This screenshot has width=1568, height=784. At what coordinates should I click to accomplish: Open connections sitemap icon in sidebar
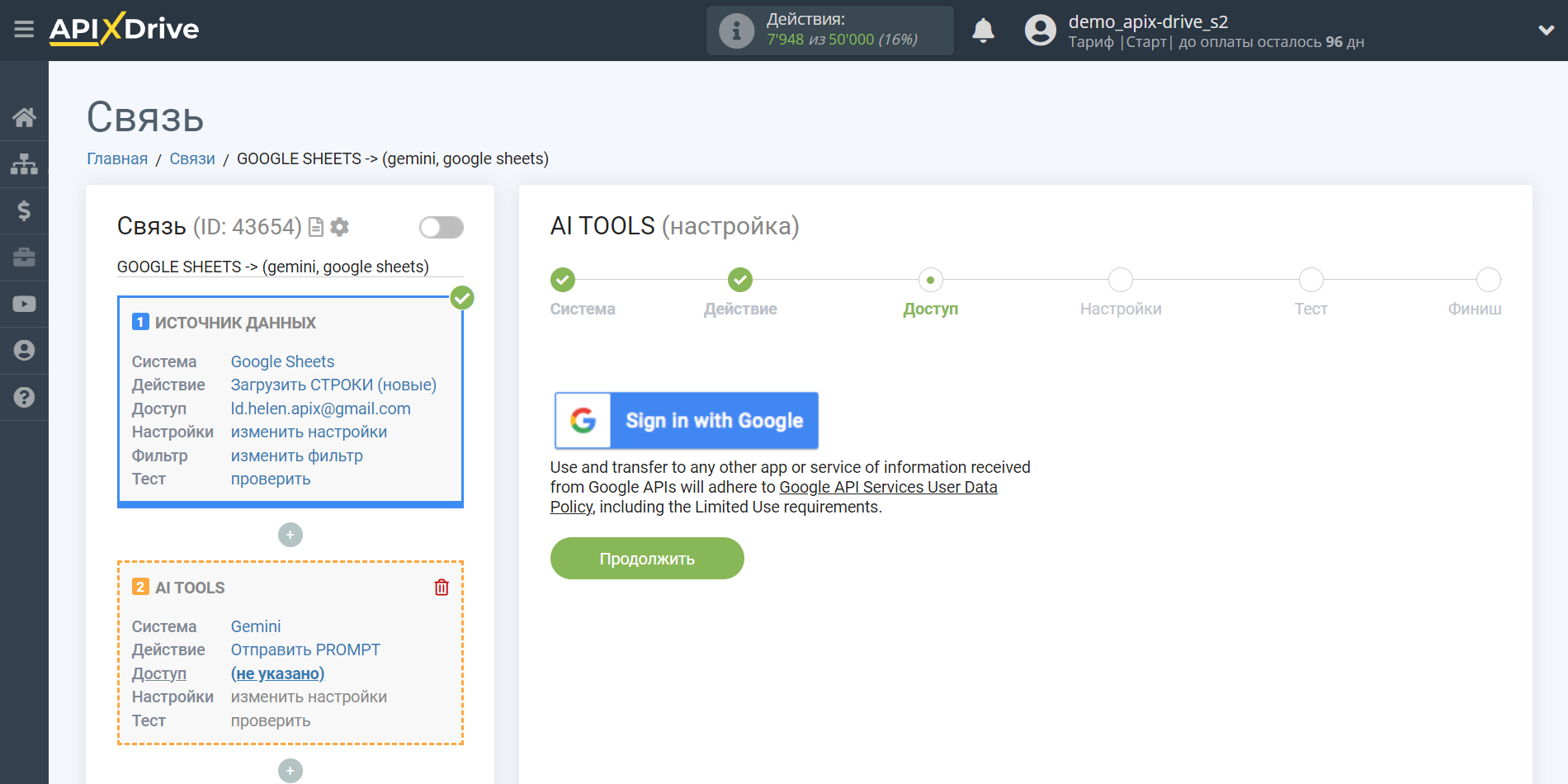pyautogui.click(x=24, y=164)
